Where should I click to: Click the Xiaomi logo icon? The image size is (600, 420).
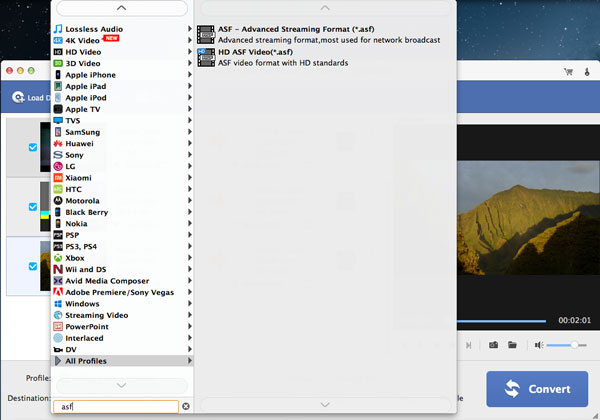[58, 178]
